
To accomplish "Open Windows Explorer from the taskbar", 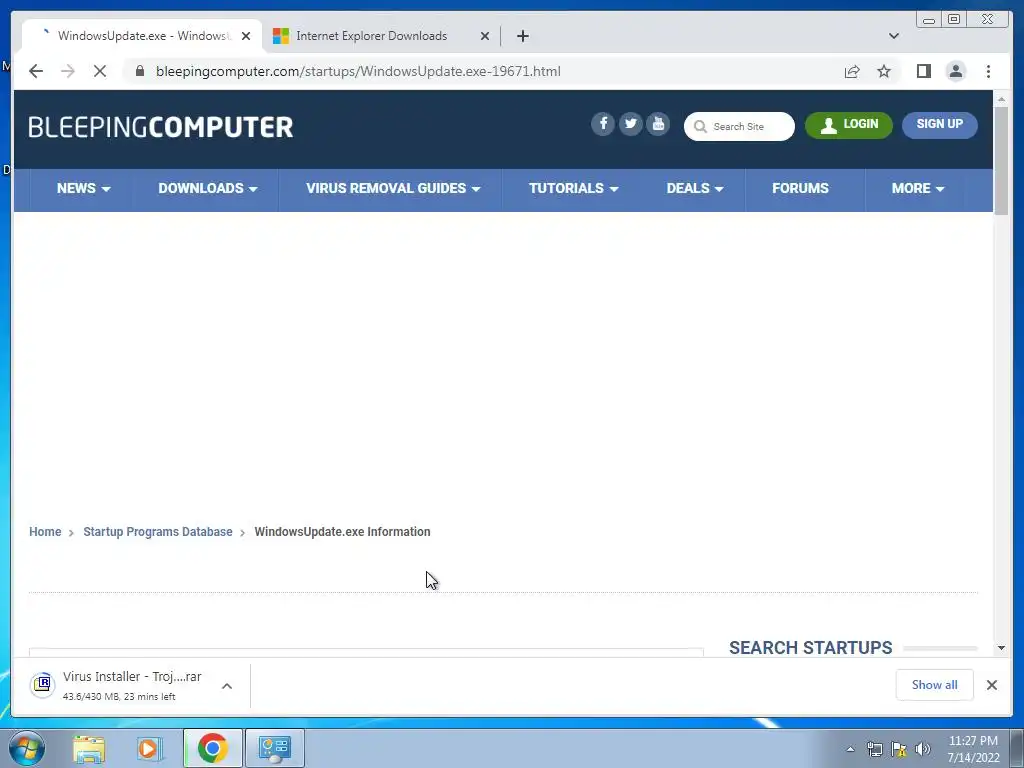I will (89, 748).
